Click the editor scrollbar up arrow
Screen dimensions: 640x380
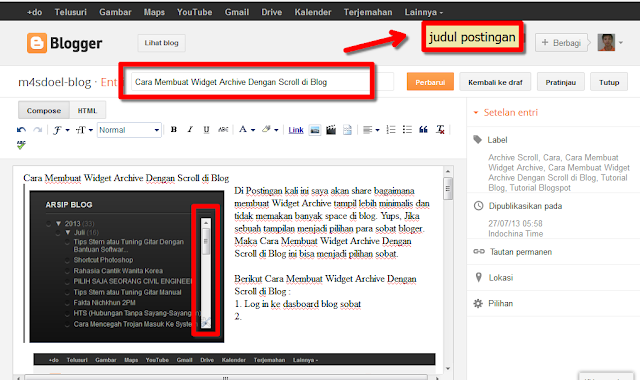(x=448, y=171)
